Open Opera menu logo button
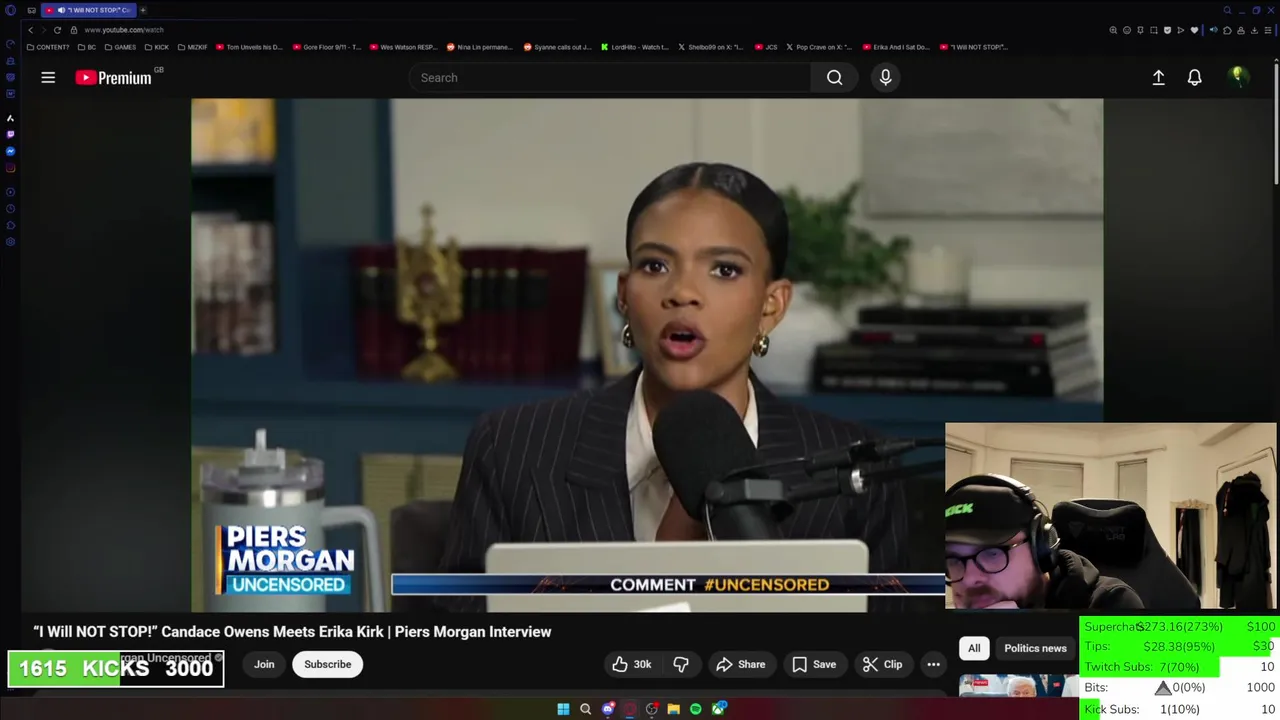The height and width of the screenshot is (720, 1280). point(10,10)
